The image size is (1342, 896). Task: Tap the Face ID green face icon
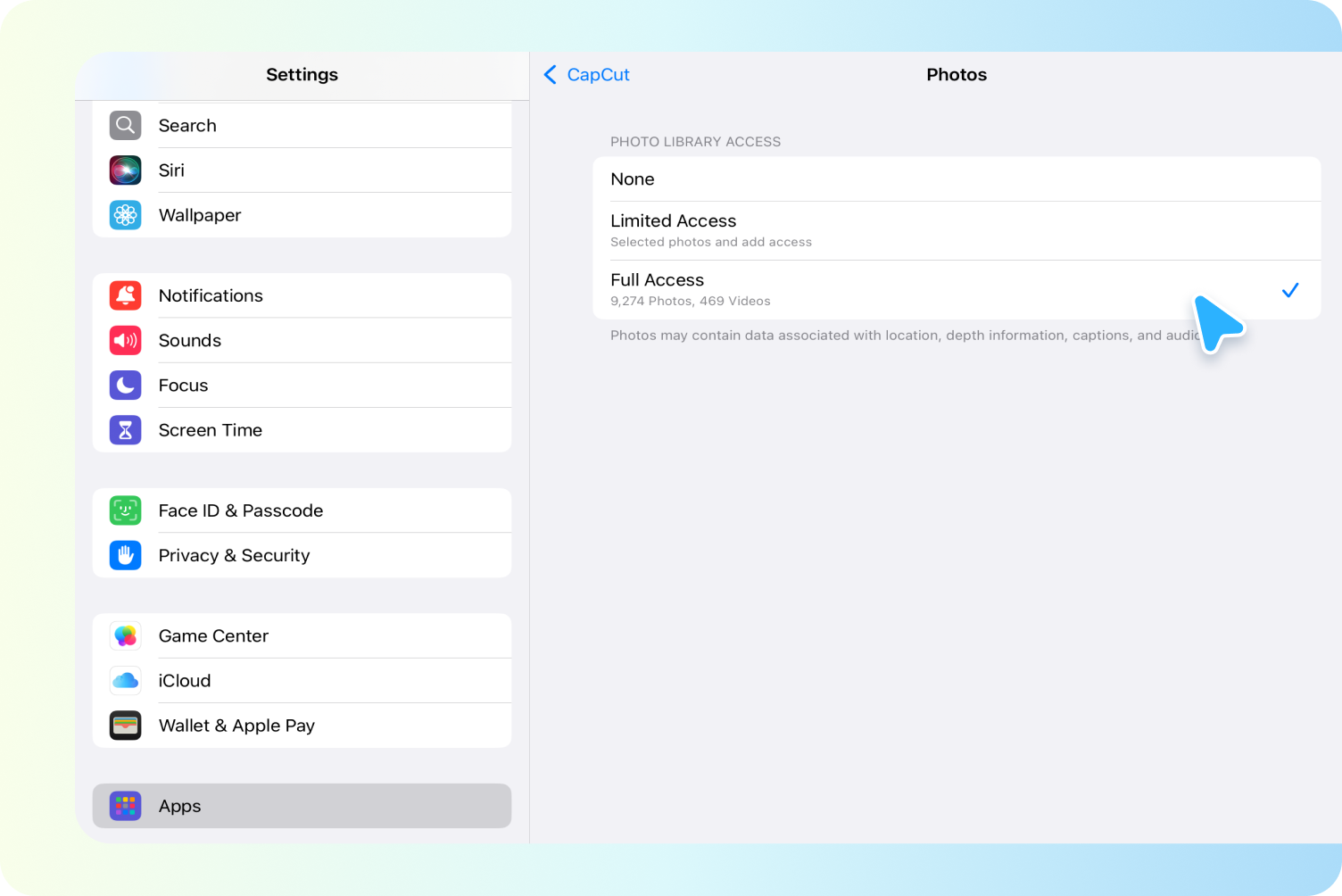(x=125, y=510)
